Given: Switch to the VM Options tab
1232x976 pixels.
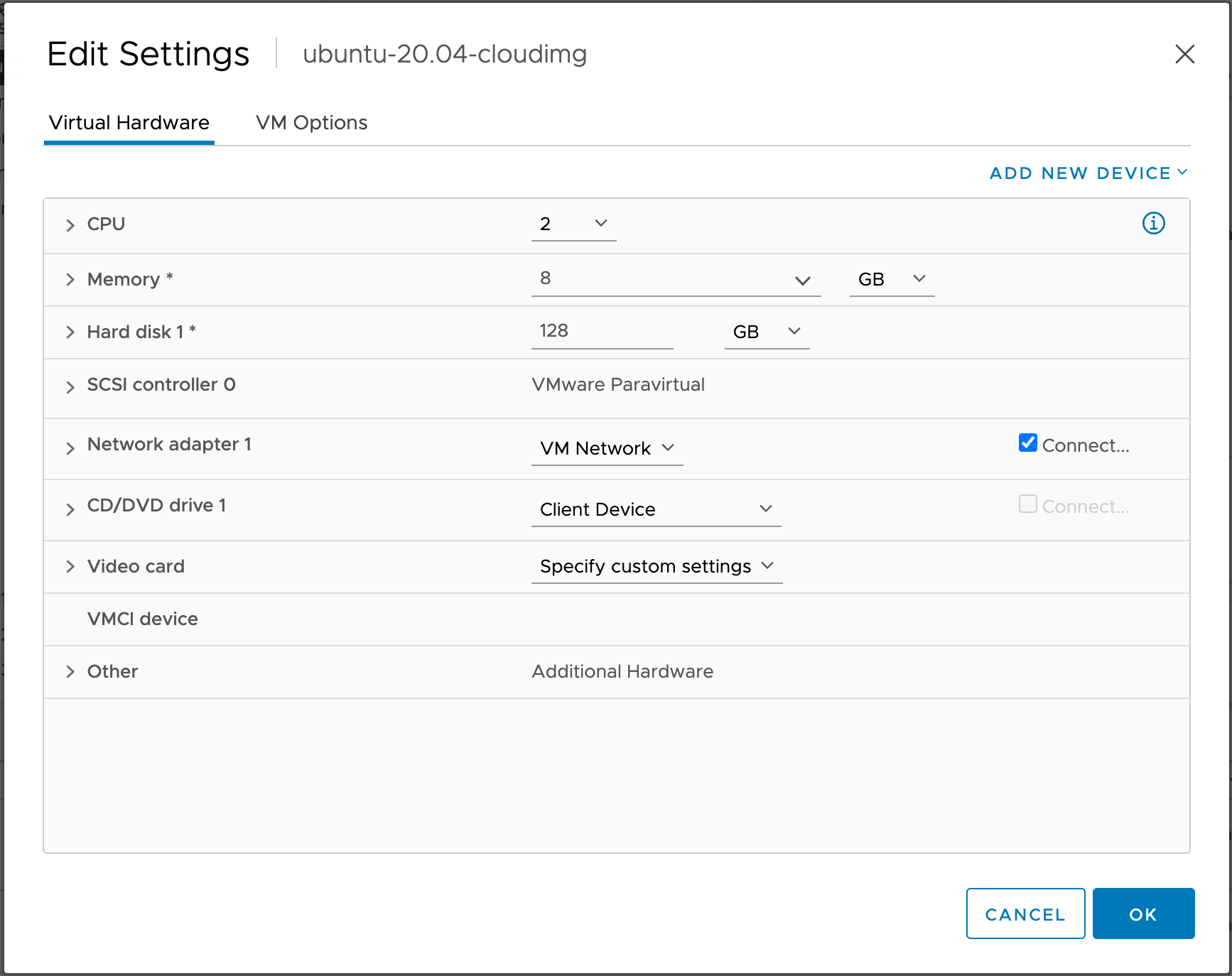Looking at the screenshot, I should [x=311, y=122].
